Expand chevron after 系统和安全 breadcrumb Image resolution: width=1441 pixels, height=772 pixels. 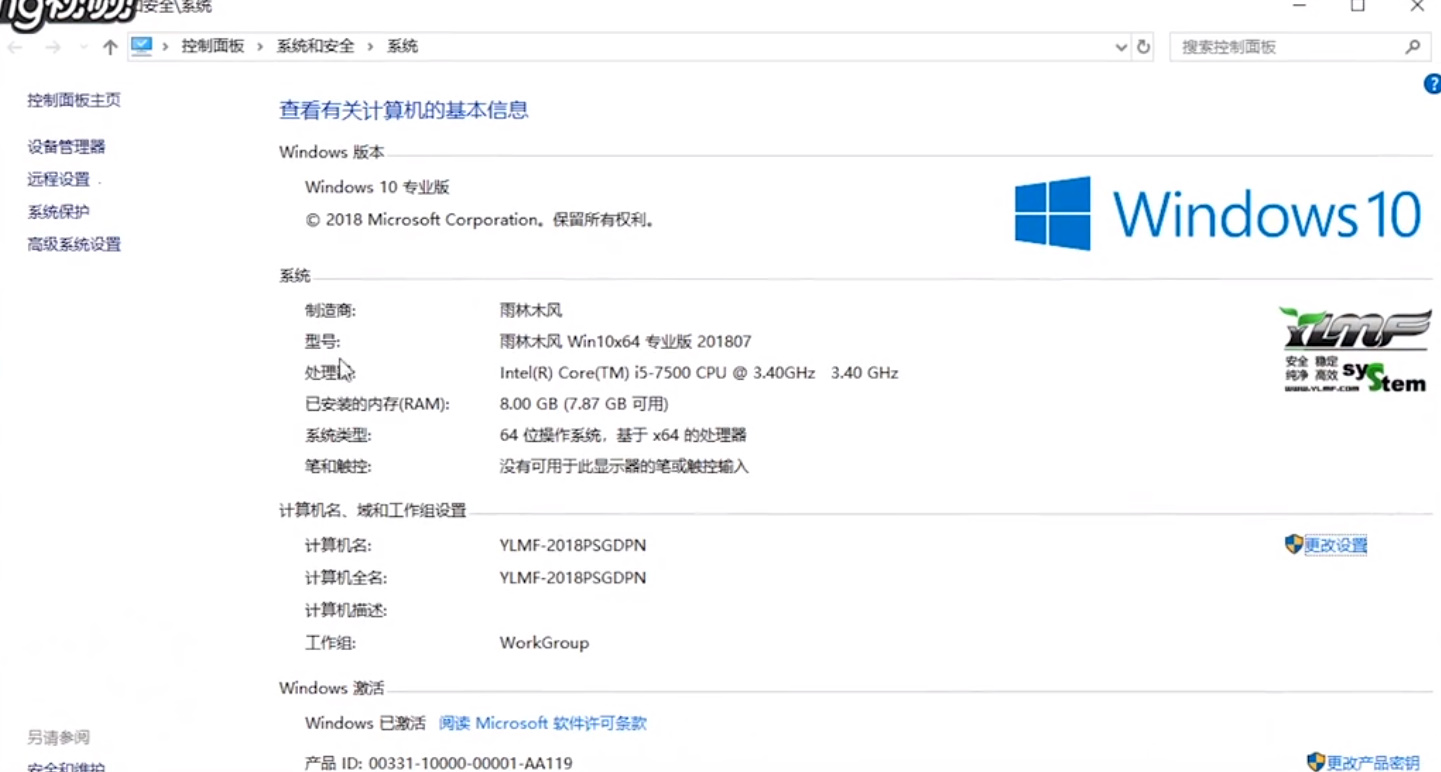[370, 46]
